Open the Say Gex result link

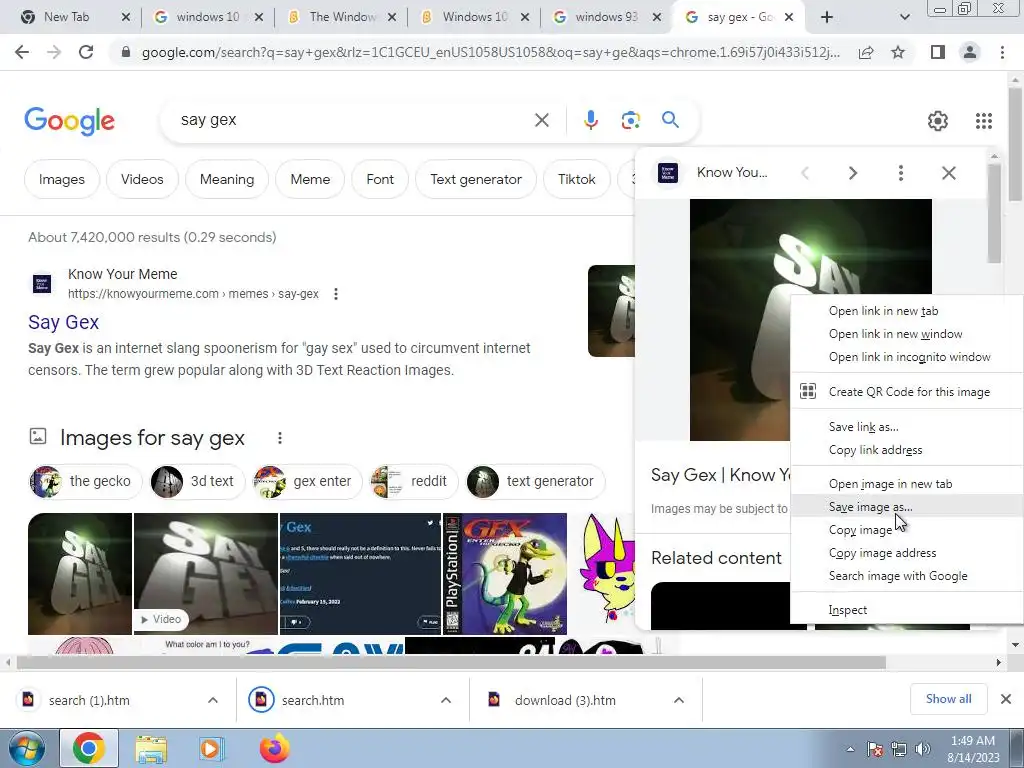(63, 322)
